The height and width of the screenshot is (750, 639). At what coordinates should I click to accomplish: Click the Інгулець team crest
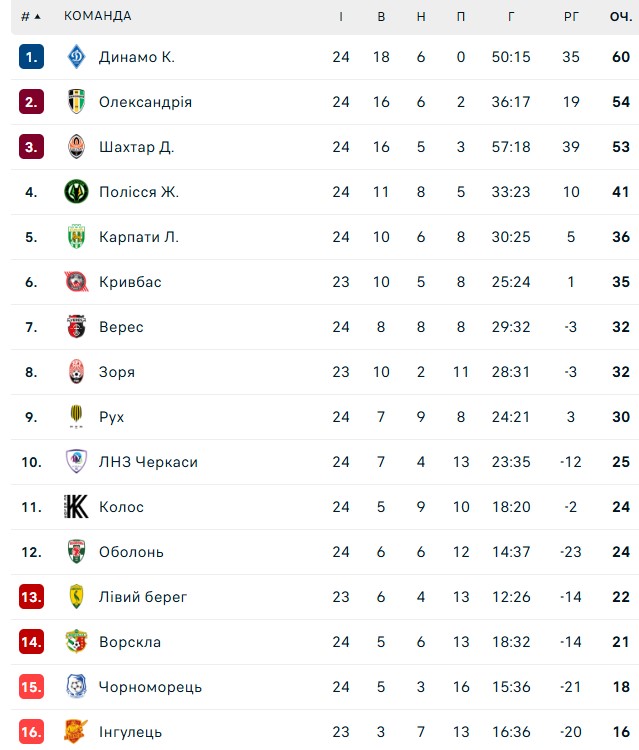[x=76, y=731]
